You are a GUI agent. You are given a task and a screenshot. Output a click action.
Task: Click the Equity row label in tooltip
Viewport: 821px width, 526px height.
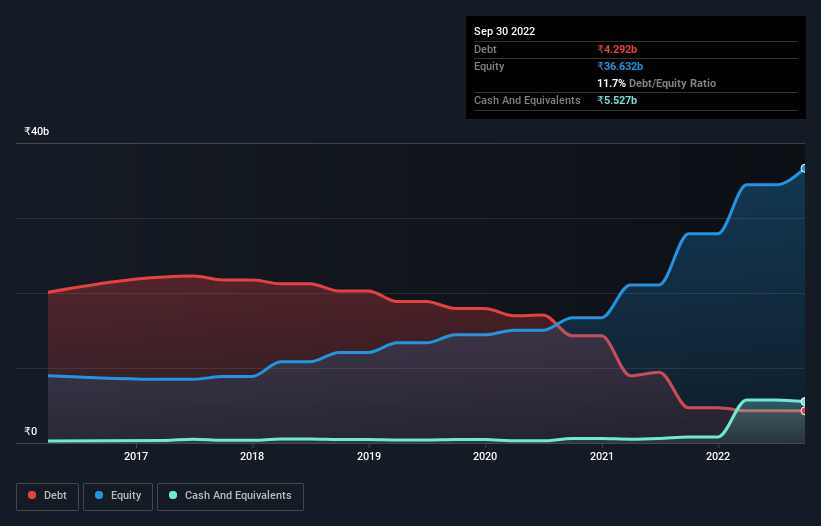[489, 66]
